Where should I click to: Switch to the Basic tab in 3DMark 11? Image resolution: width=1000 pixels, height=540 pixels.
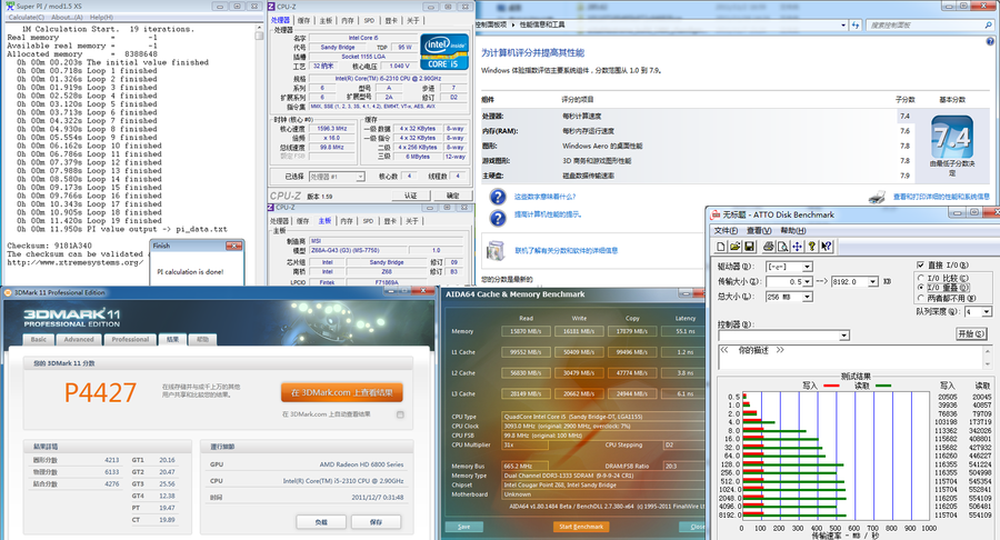click(x=39, y=339)
